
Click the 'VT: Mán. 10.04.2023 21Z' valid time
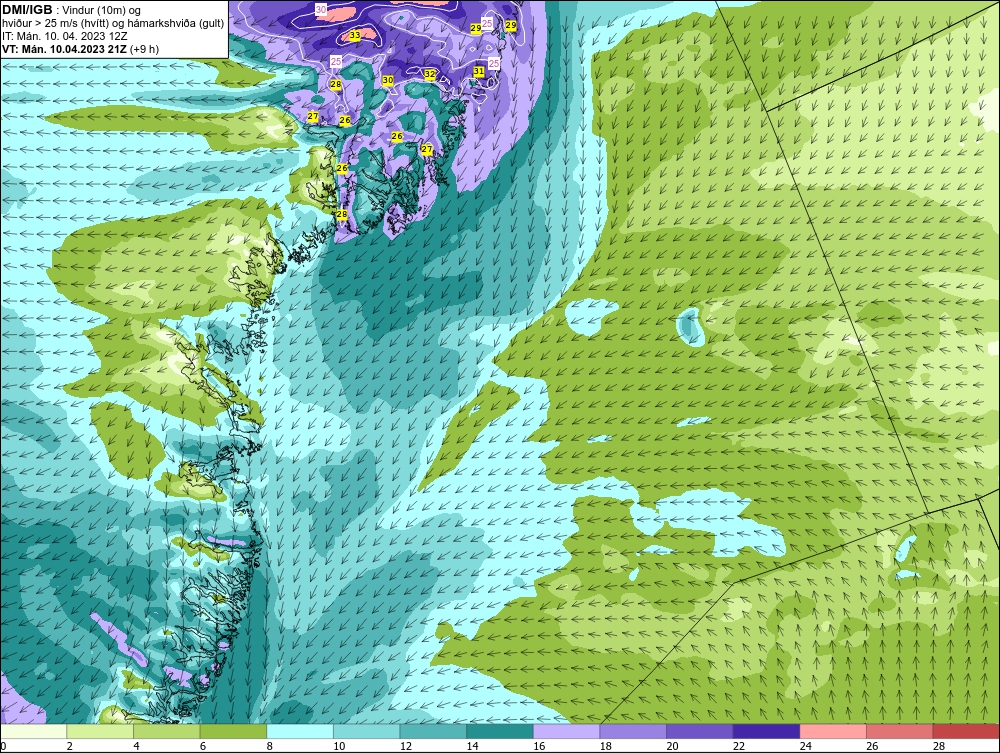pos(64,49)
